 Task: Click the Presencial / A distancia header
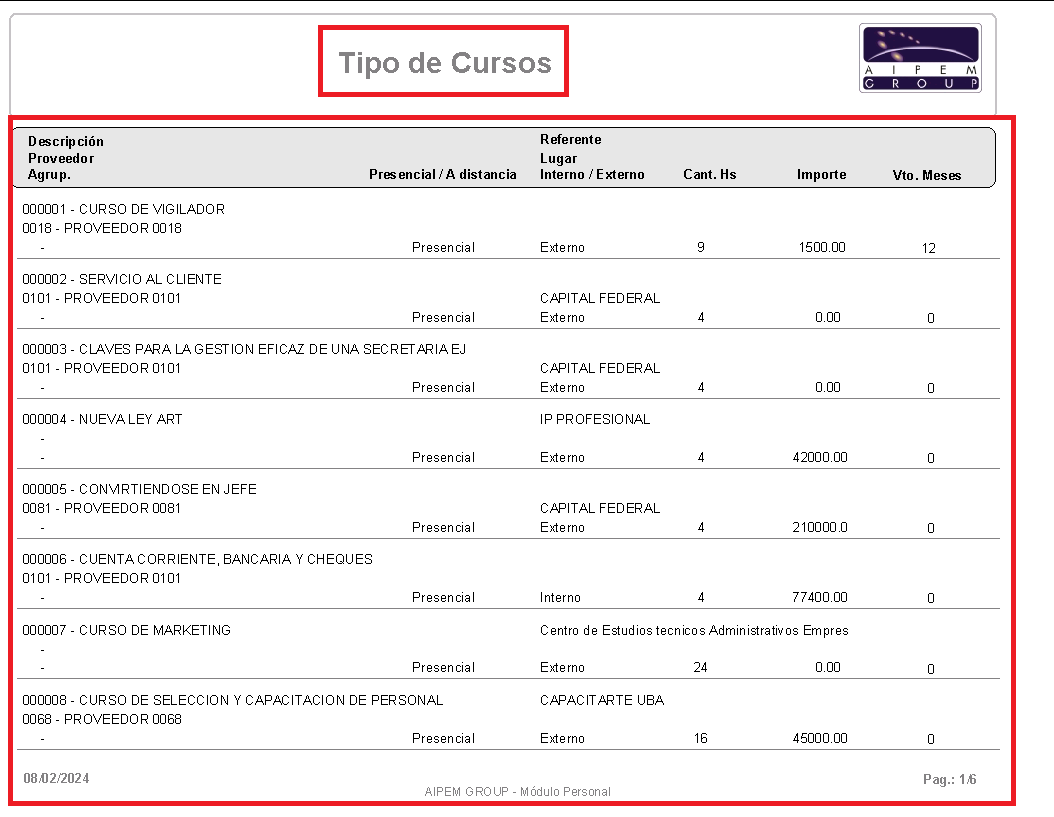click(442, 174)
